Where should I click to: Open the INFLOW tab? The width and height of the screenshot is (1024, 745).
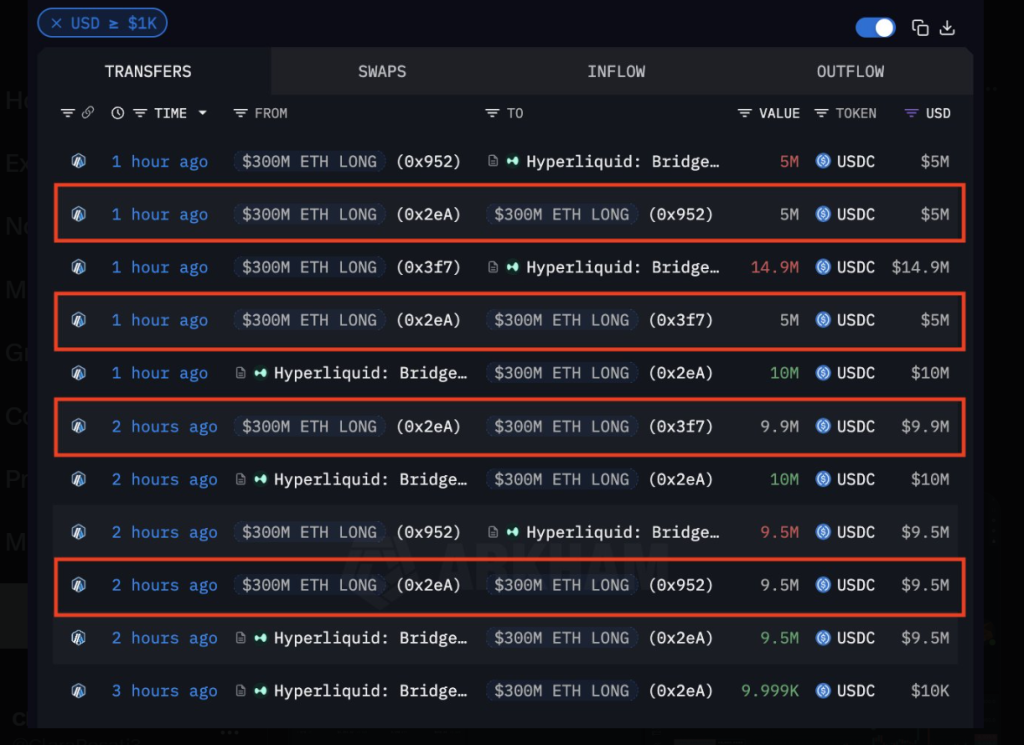click(616, 71)
